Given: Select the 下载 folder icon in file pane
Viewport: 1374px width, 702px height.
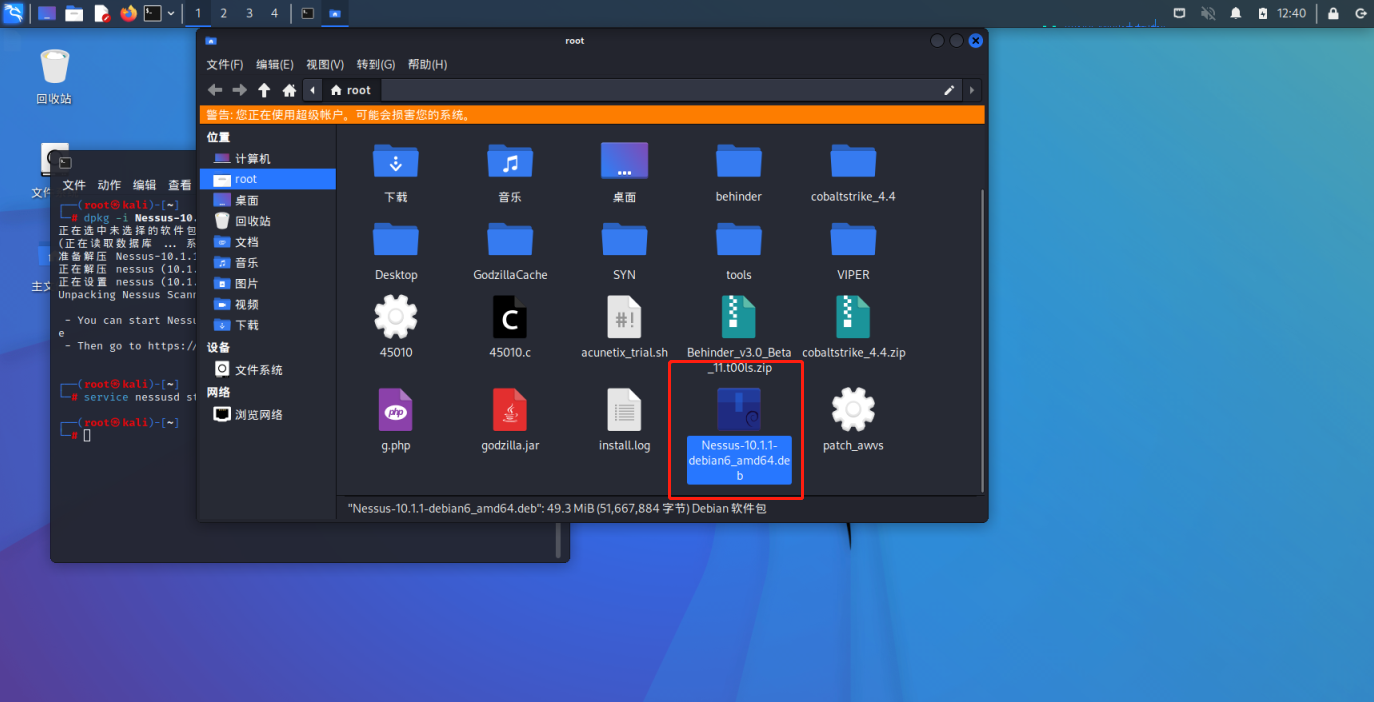Looking at the screenshot, I should [x=396, y=161].
